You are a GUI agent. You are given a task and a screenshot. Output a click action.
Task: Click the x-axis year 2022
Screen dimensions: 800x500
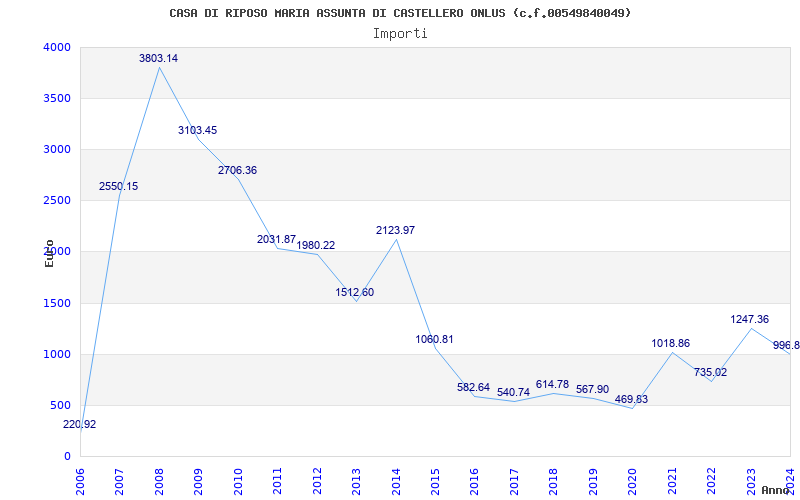point(711,482)
